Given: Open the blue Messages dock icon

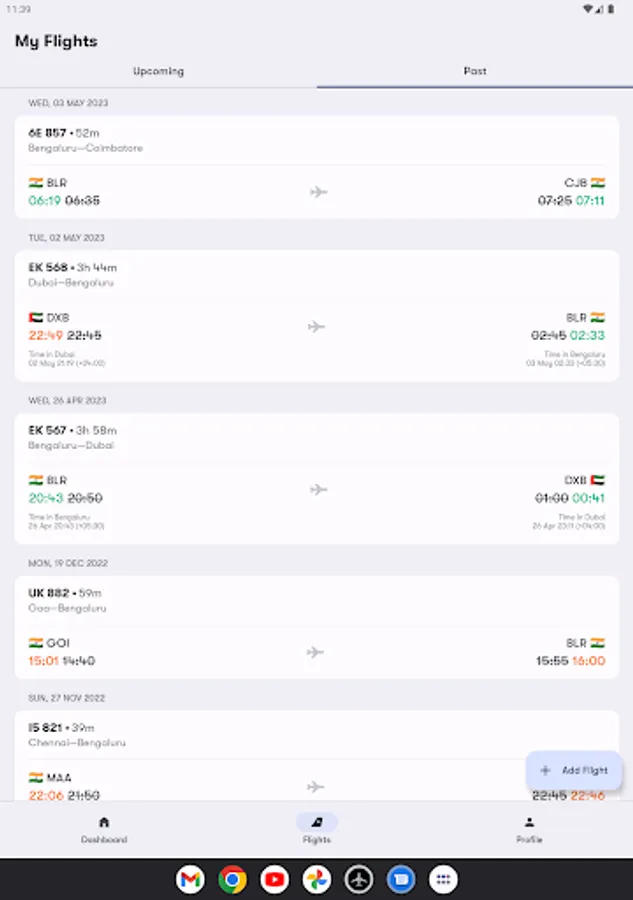Looking at the screenshot, I should [401, 879].
